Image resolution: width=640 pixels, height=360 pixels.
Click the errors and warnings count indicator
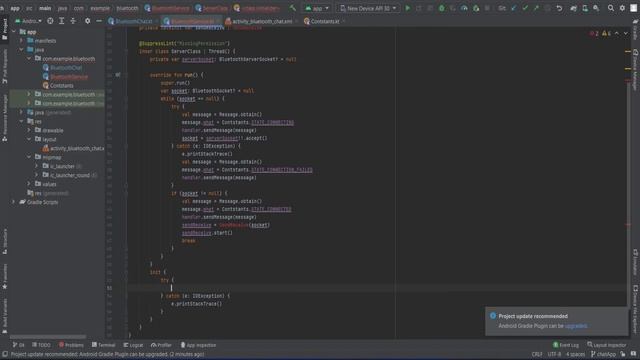(x=600, y=33)
